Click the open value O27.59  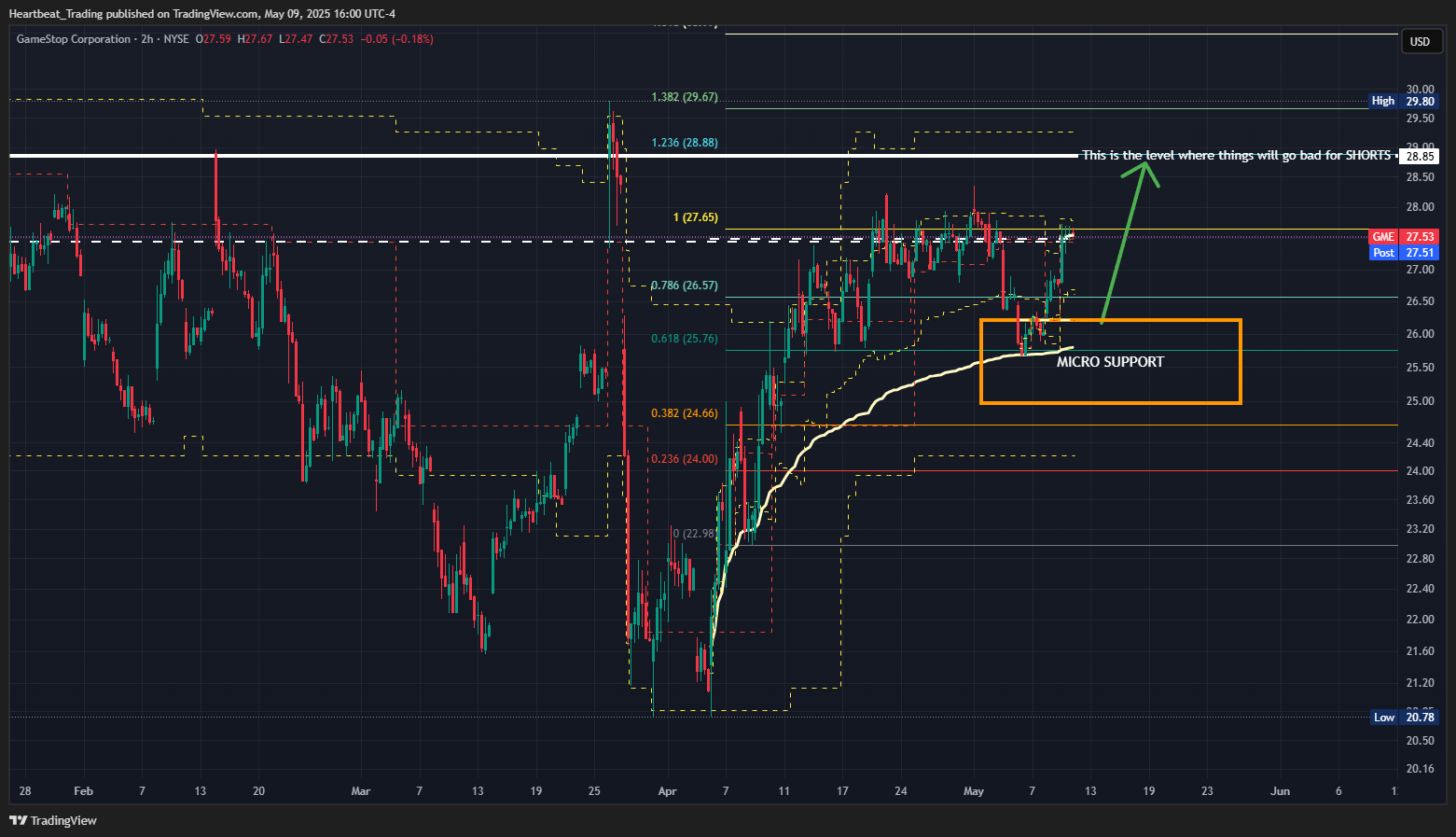(214, 39)
